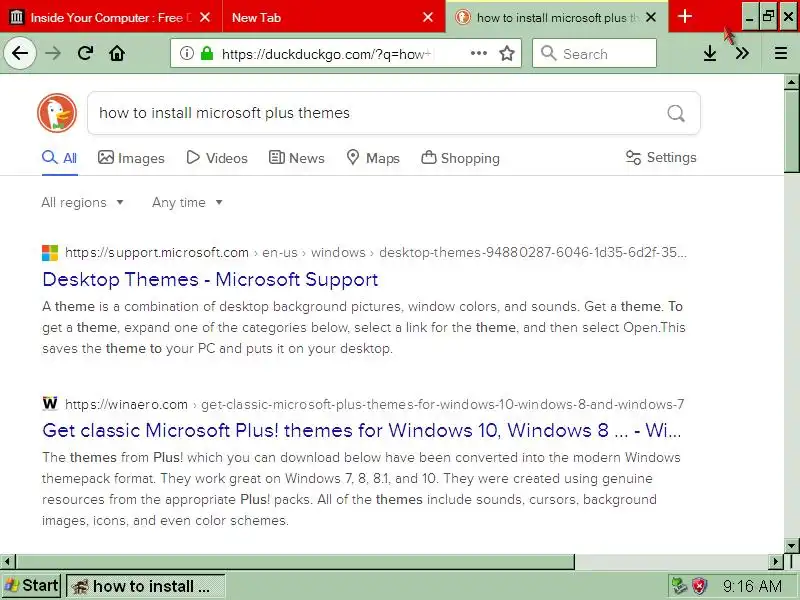This screenshot has height=600, width=800.
Task: Switch to News results
Action: [x=297, y=158]
